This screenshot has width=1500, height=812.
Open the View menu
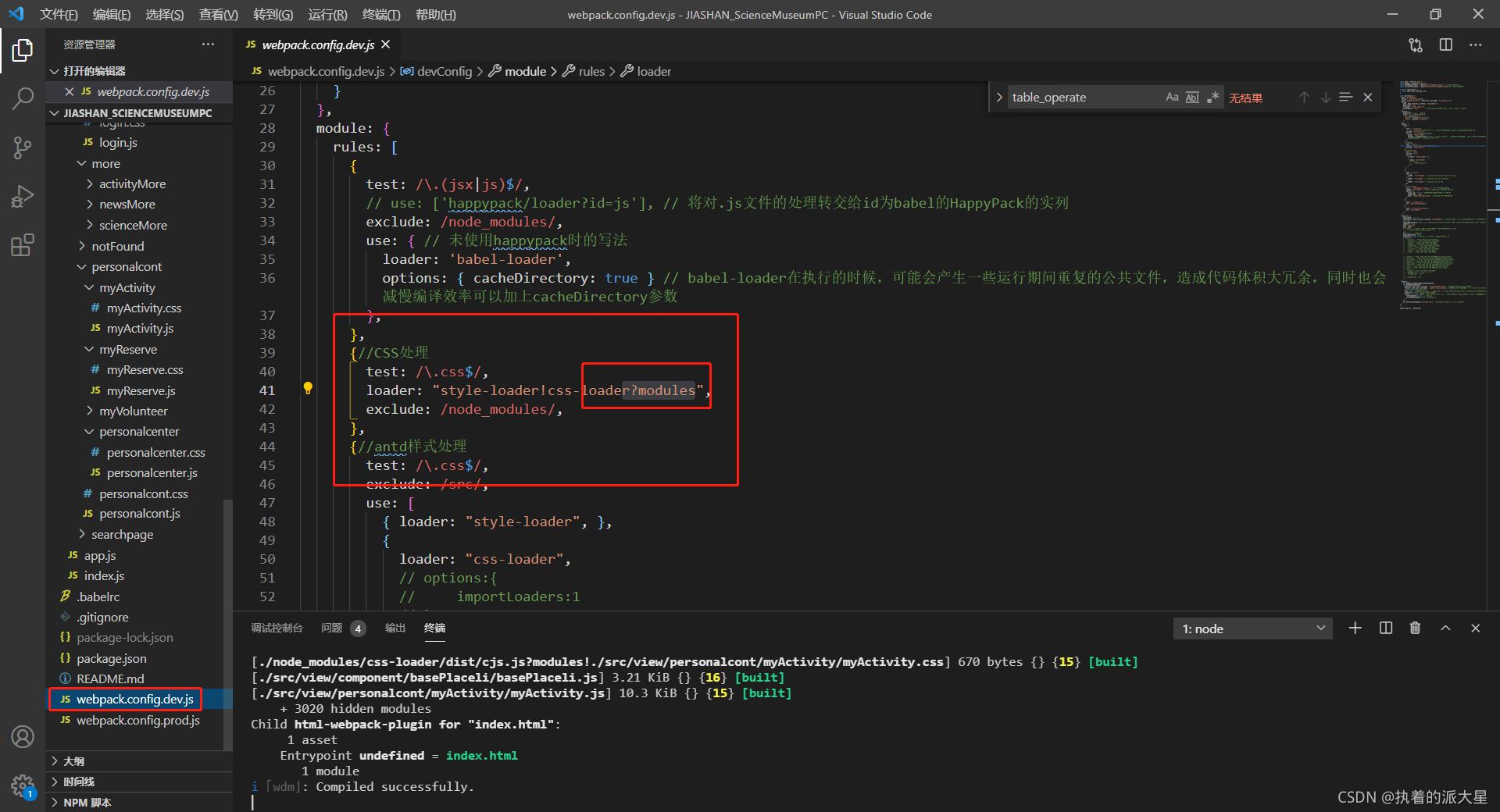219,15
